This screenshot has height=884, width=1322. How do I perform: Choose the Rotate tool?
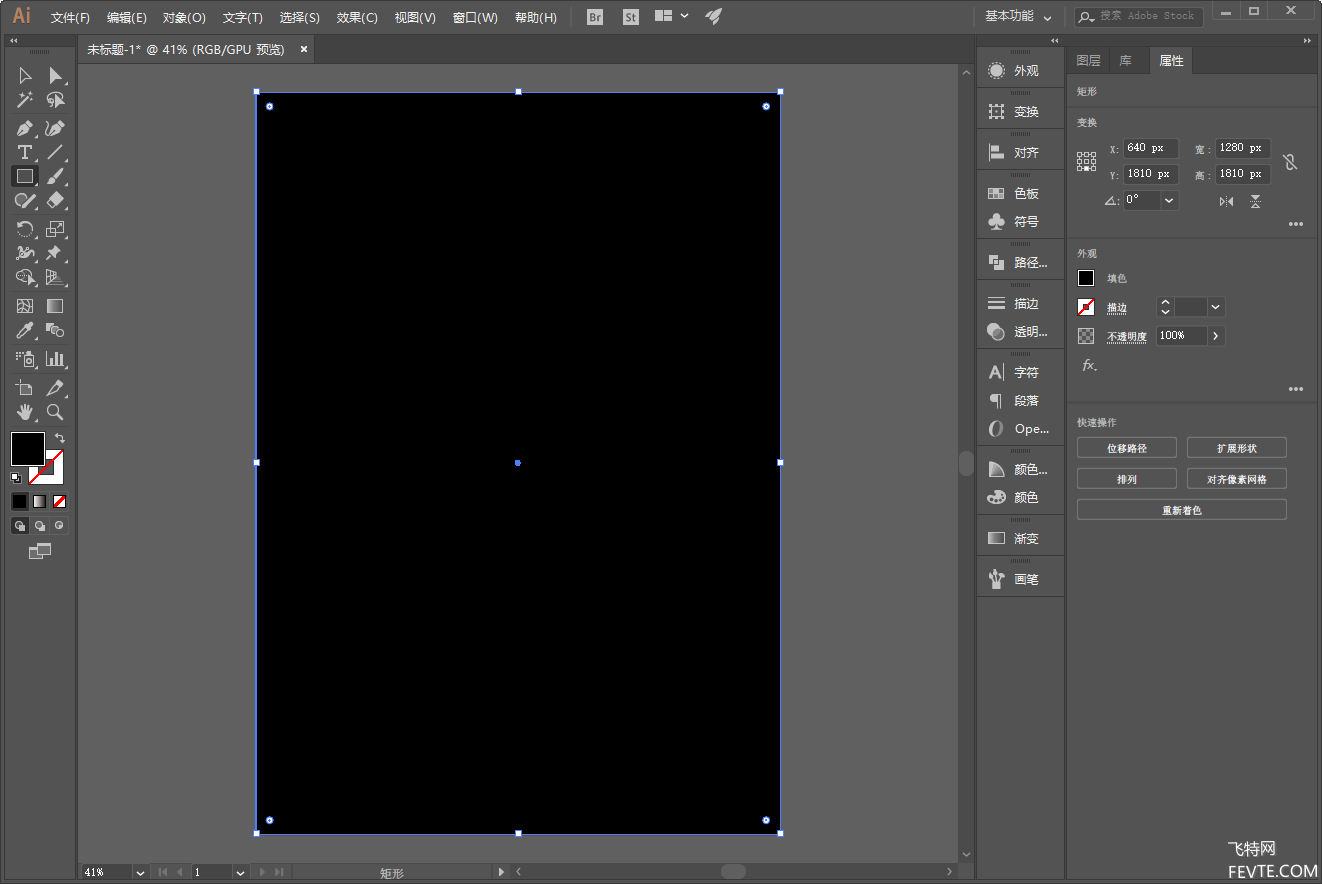[25, 230]
